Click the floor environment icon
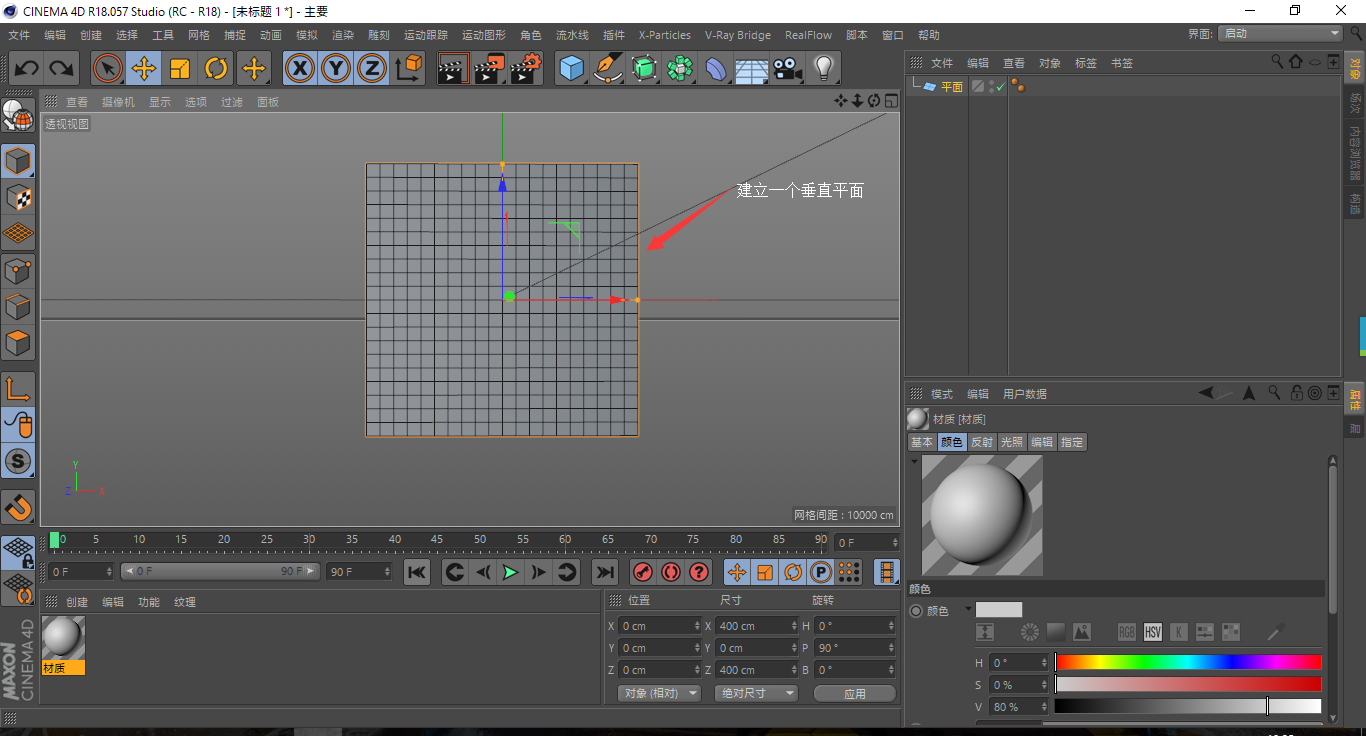Viewport: 1366px width, 736px height. point(752,68)
